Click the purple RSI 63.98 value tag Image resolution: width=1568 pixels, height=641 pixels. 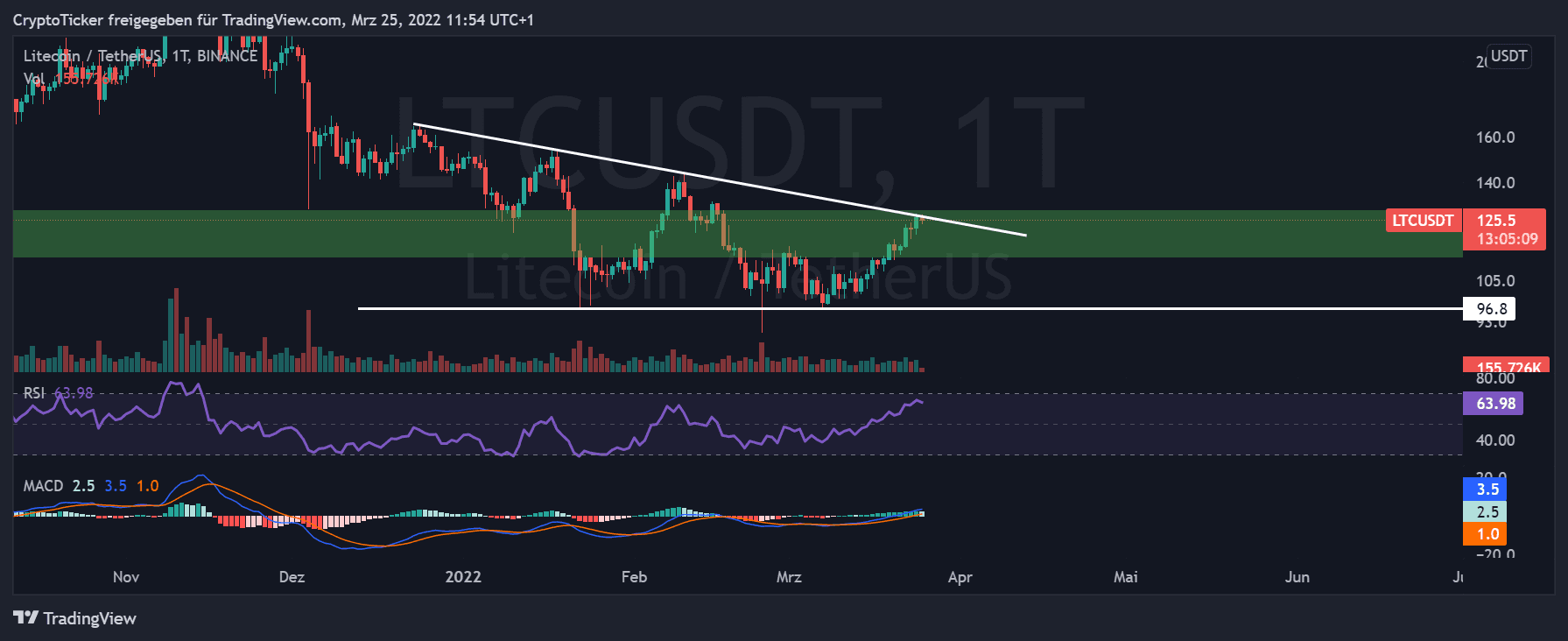coord(1493,404)
